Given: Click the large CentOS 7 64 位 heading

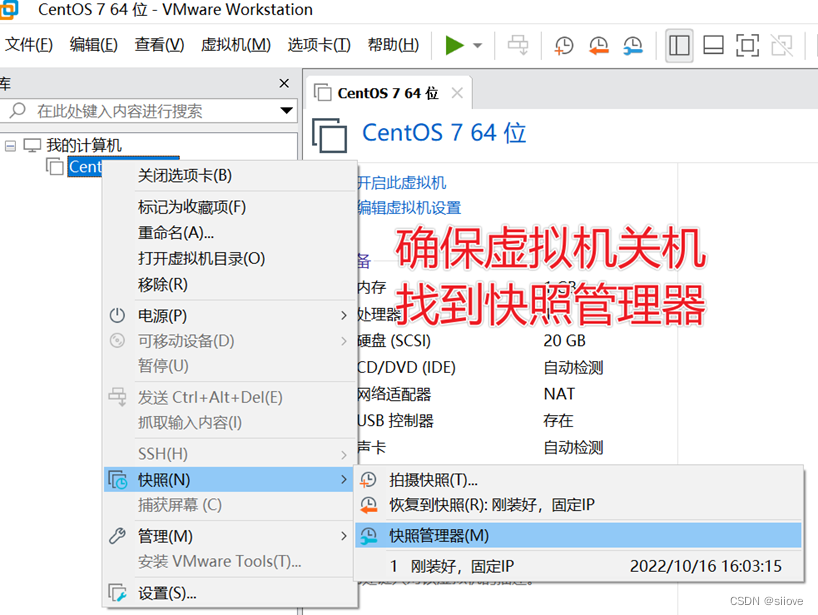Looking at the screenshot, I should 444,132.
